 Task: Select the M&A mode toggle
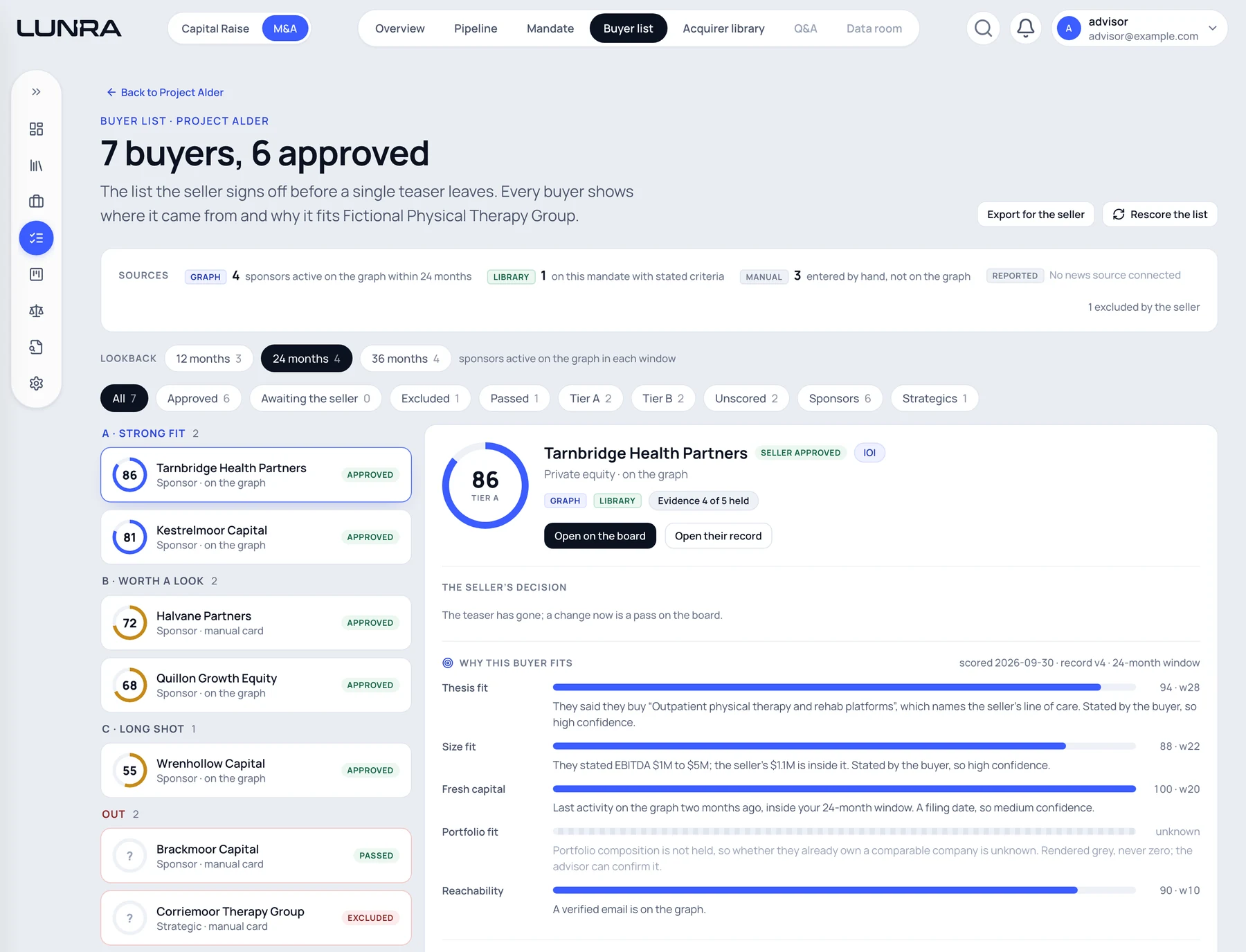point(285,28)
